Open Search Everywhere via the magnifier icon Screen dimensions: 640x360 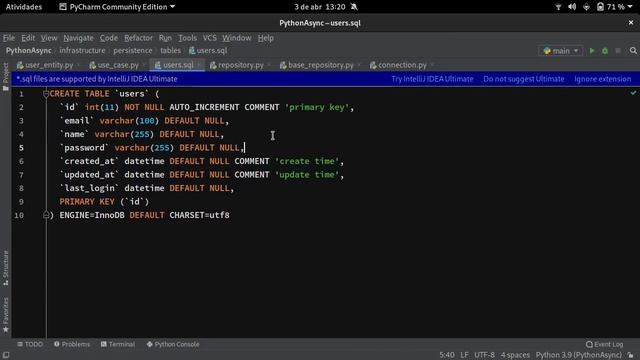[x=633, y=51]
